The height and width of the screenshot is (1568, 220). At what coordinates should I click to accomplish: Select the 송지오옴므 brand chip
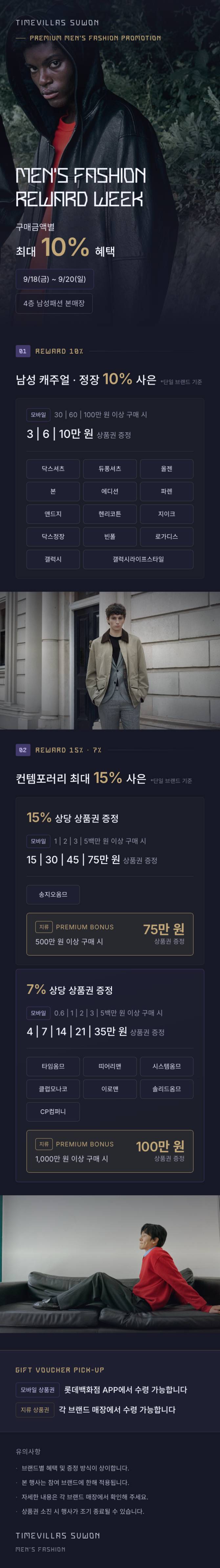(53, 894)
